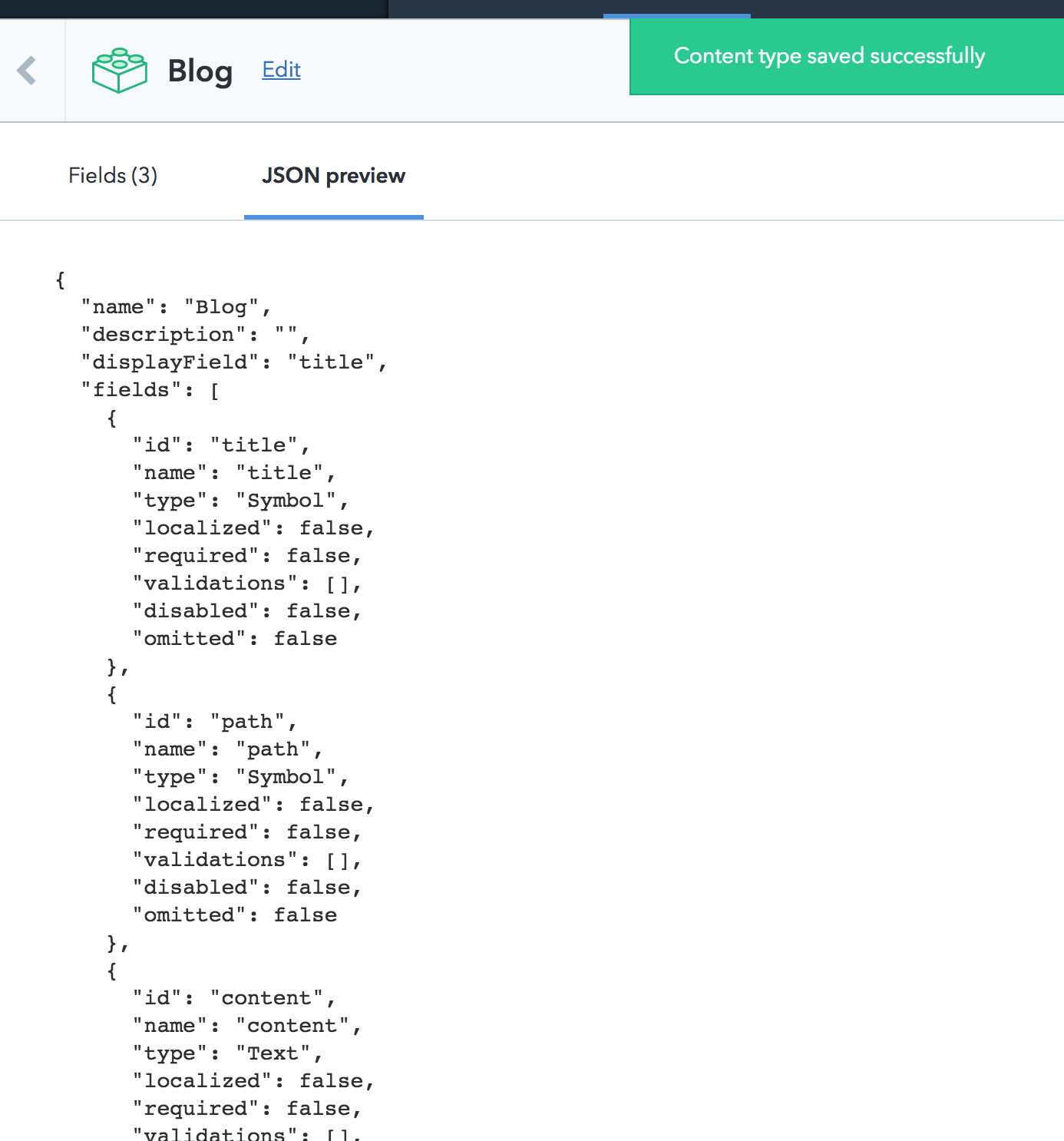This screenshot has width=1064, height=1141.
Task: Click the "name": "title" JSON line
Action: [233, 473]
